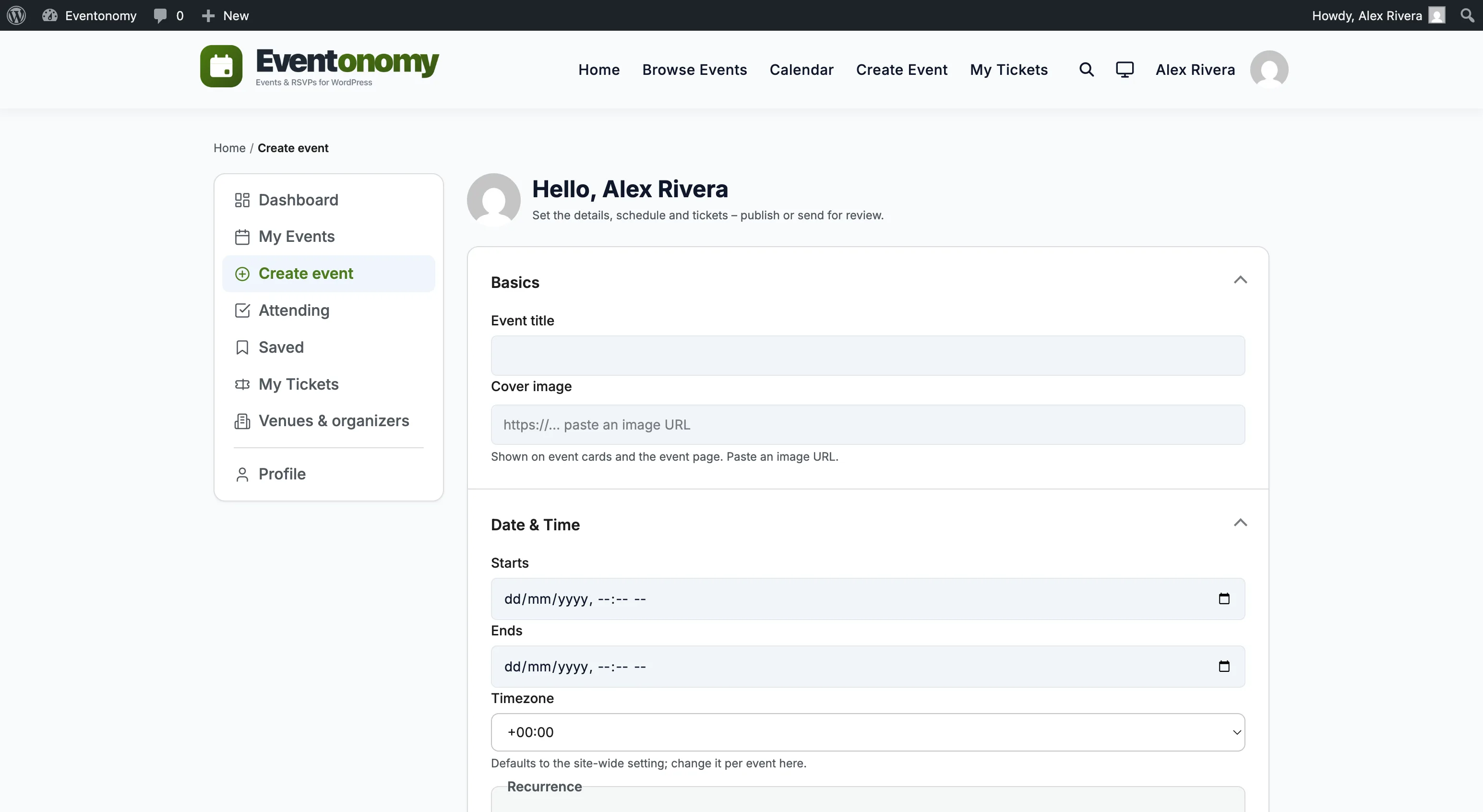Screen dimensions: 1483x812
Task: Click the monitor display mode icon
Action: tap(1124, 70)
